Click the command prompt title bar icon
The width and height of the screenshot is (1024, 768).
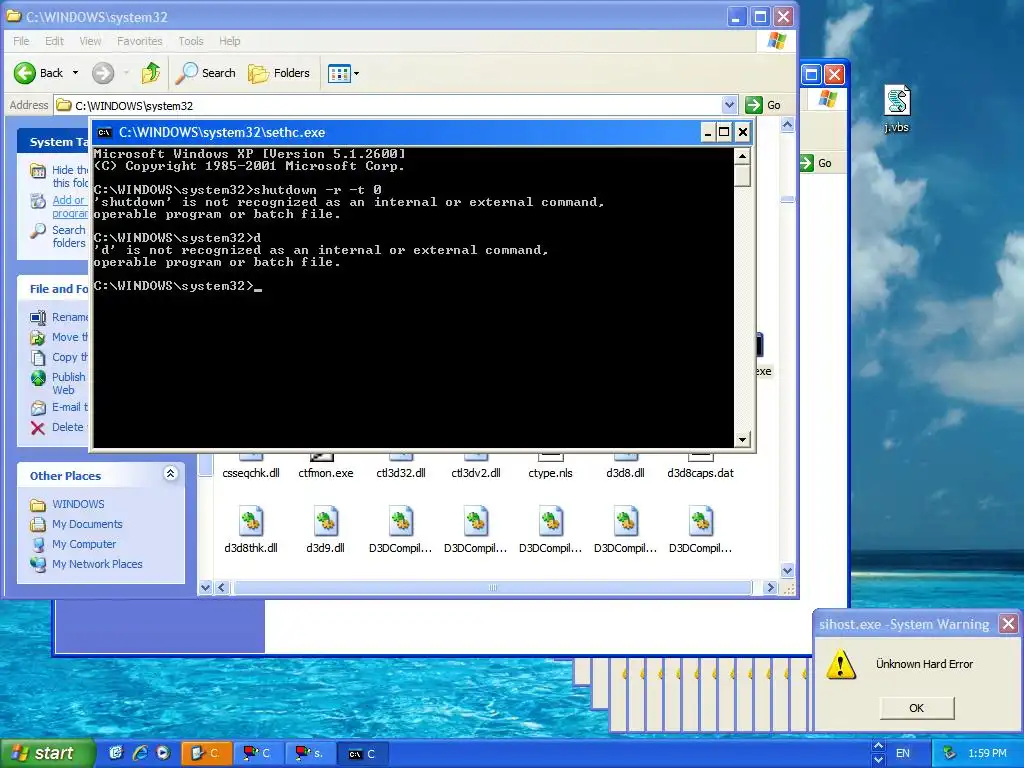point(104,133)
